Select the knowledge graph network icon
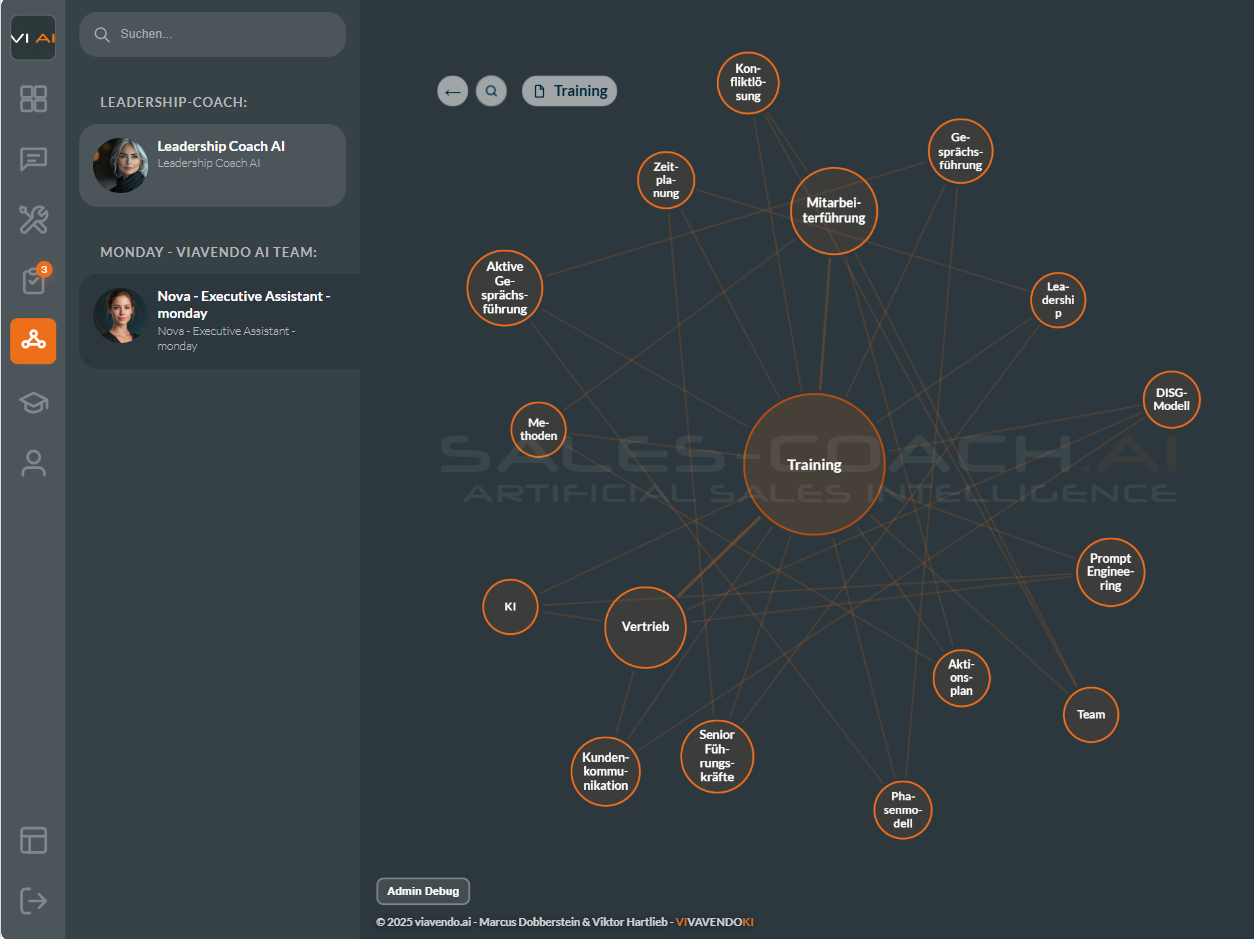1254x939 pixels. pyautogui.click(x=33, y=341)
